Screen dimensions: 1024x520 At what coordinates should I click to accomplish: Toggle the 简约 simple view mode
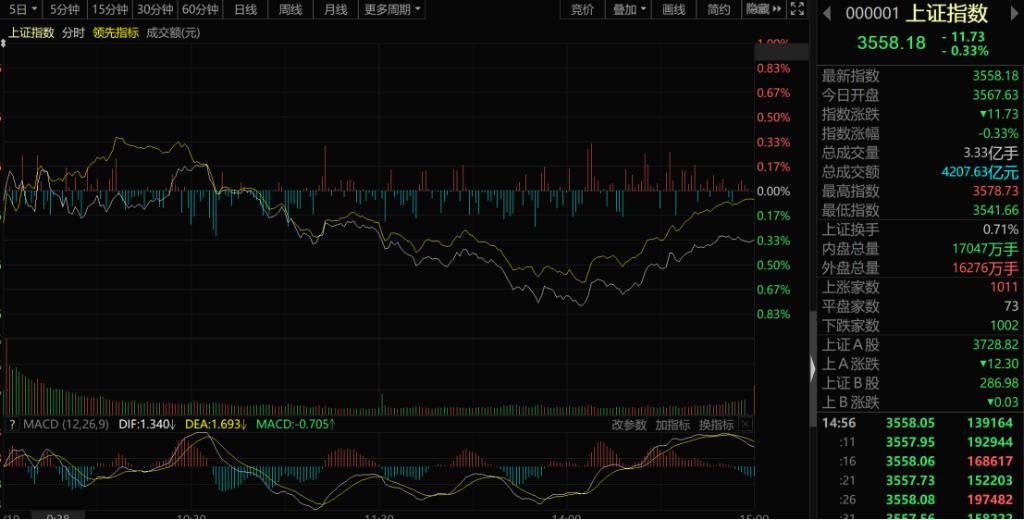tap(718, 10)
